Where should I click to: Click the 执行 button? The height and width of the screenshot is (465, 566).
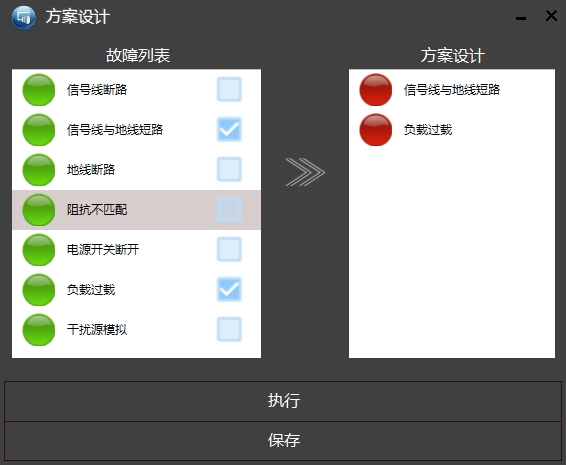(x=283, y=401)
